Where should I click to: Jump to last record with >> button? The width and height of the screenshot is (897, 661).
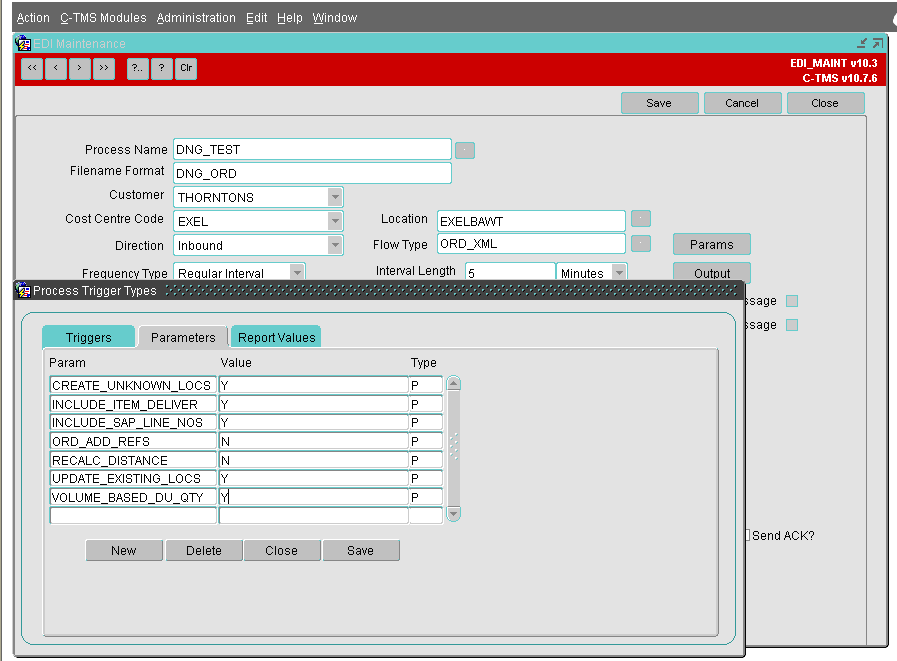point(104,68)
